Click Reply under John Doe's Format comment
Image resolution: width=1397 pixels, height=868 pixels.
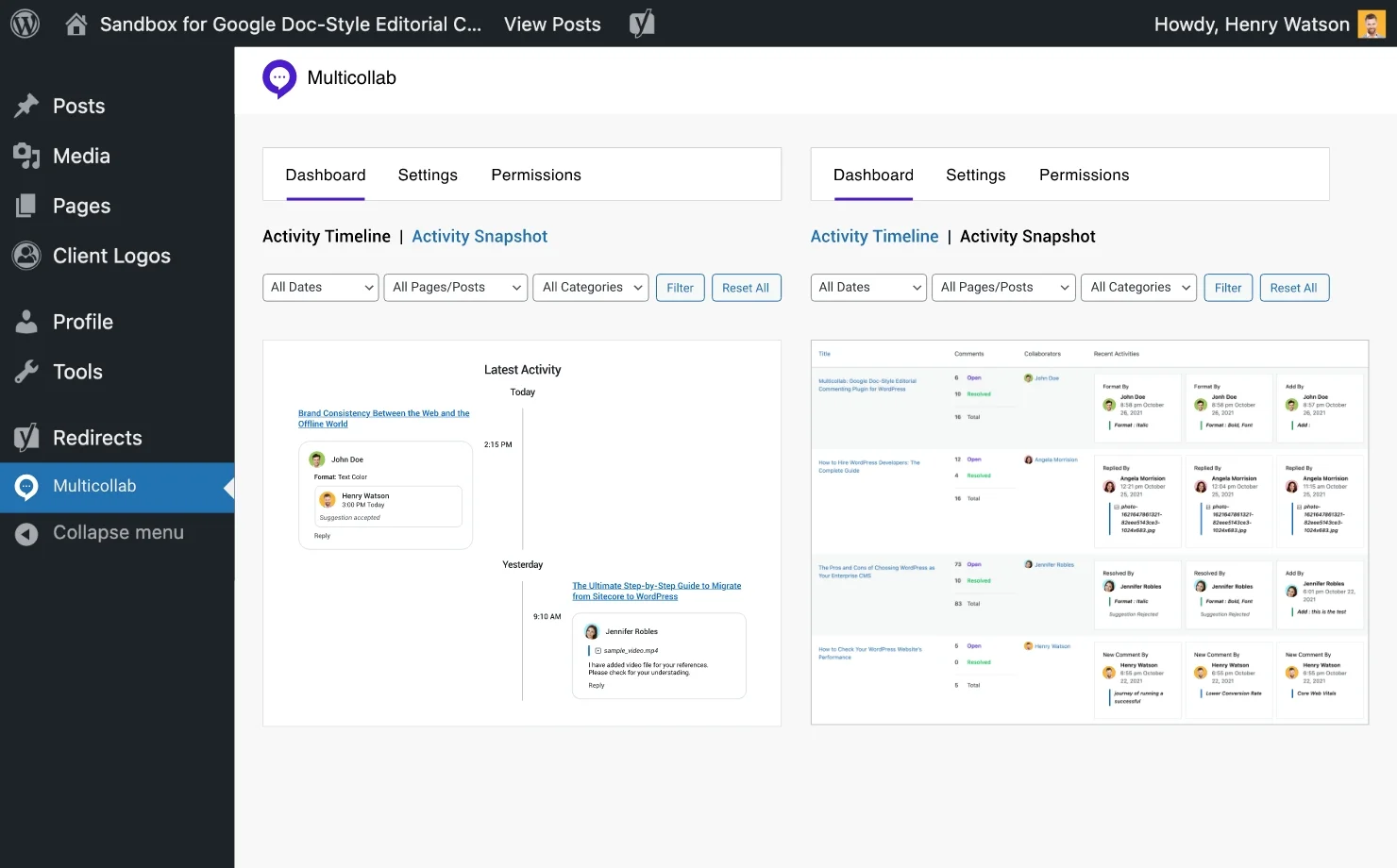(x=322, y=536)
